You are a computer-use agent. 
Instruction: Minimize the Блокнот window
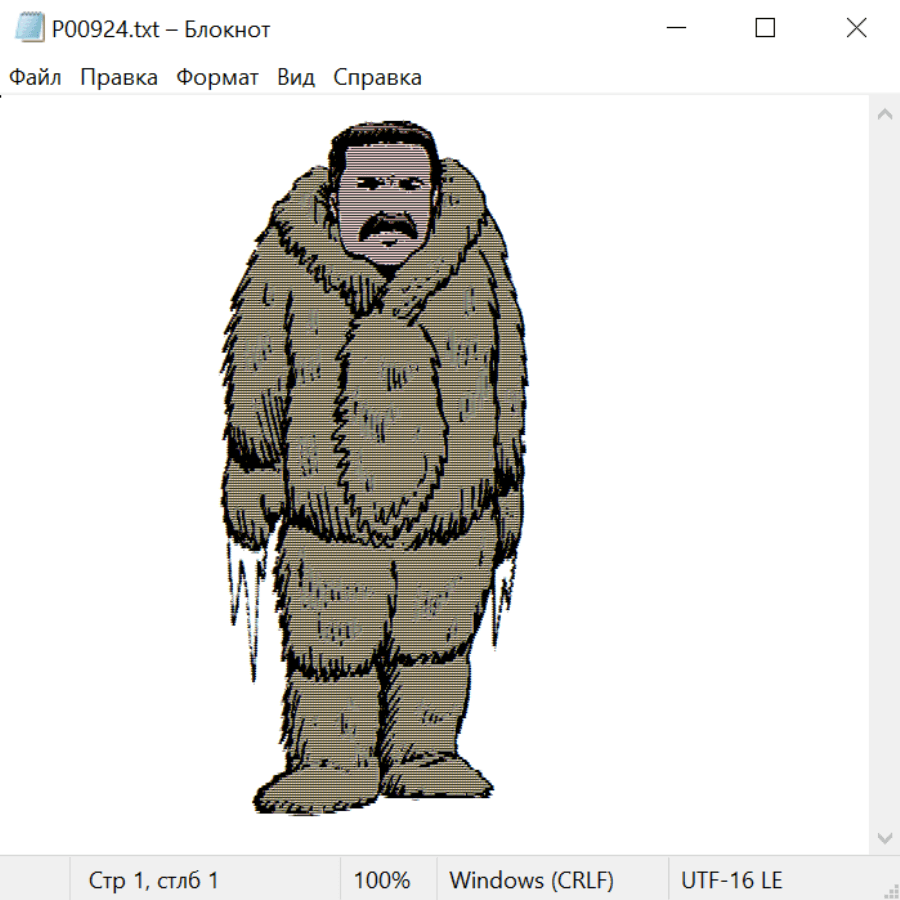pyautogui.click(x=675, y=28)
